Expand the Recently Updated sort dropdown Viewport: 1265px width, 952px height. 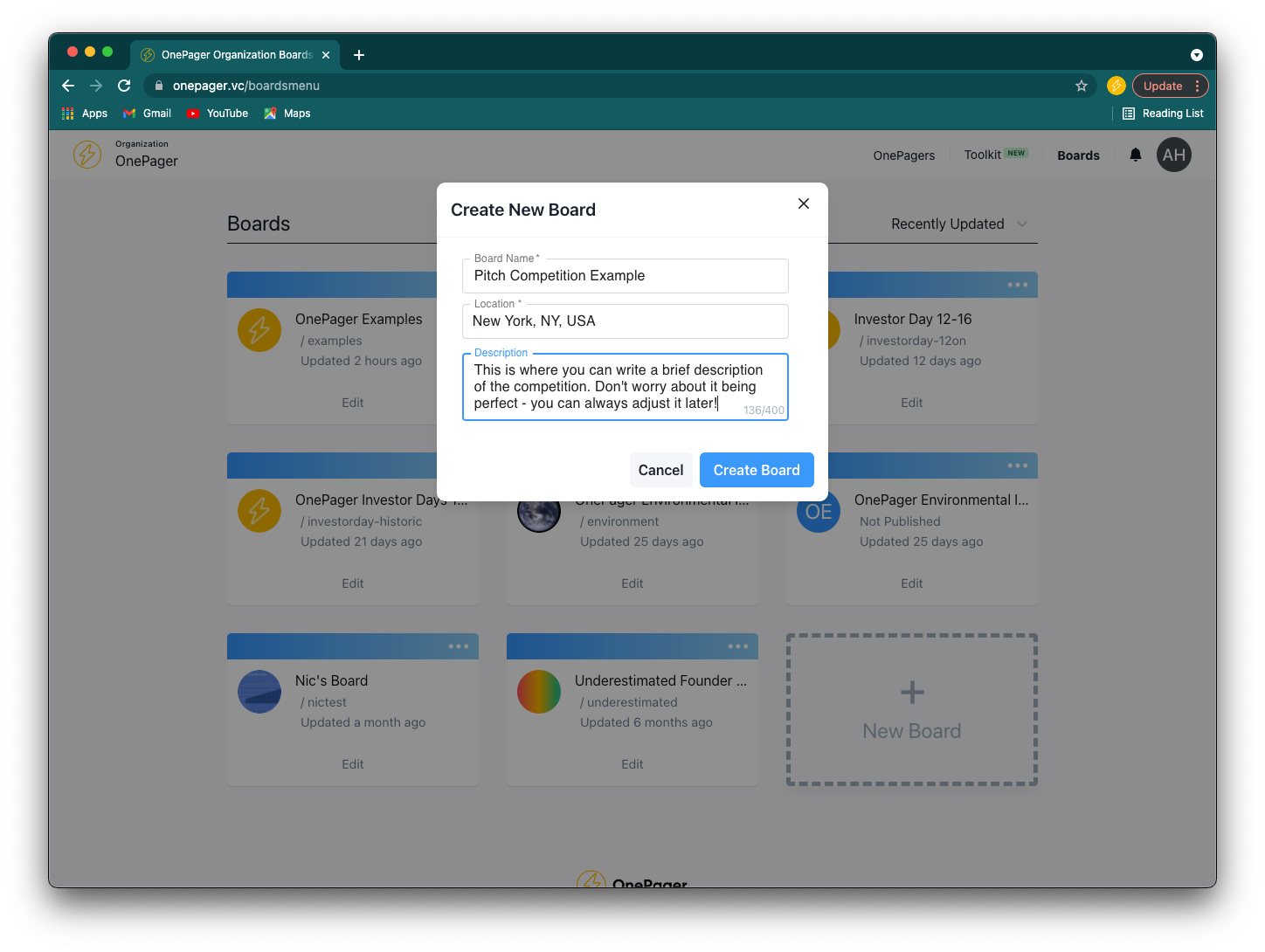point(959,224)
